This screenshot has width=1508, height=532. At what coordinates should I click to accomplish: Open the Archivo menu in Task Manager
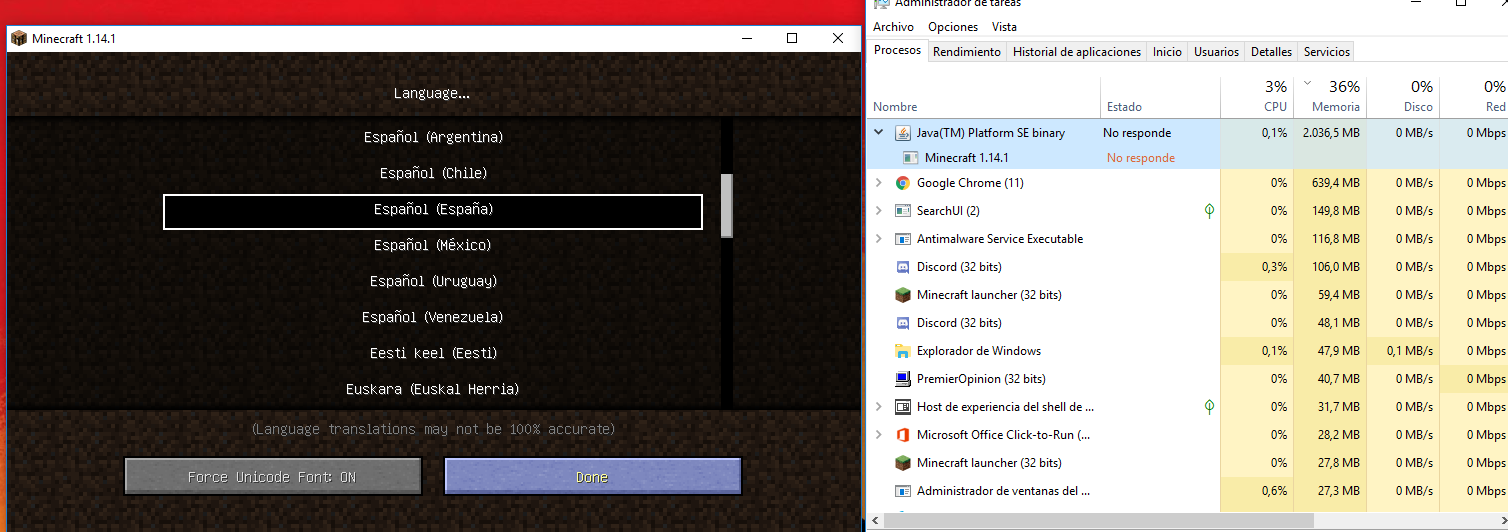click(x=893, y=27)
